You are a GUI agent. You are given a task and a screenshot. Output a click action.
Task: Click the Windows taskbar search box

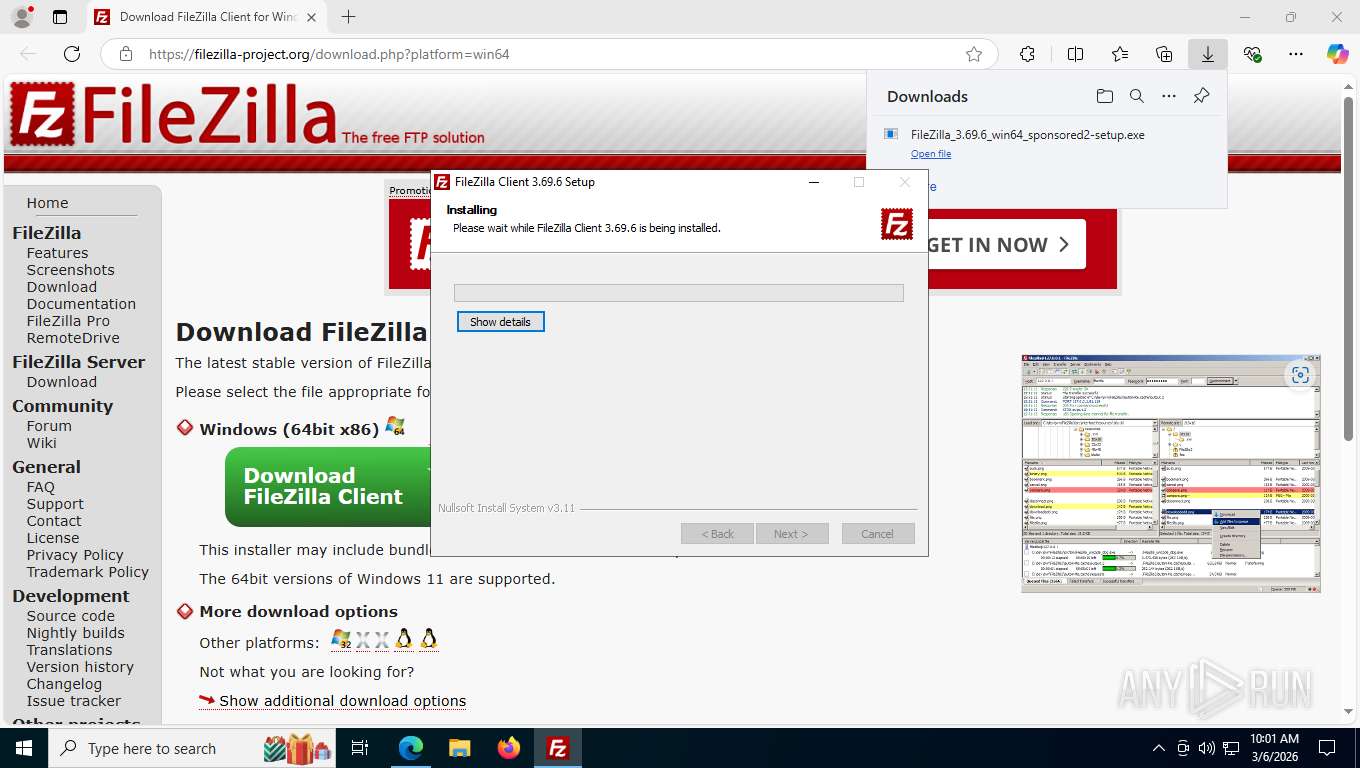tap(193, 748)
